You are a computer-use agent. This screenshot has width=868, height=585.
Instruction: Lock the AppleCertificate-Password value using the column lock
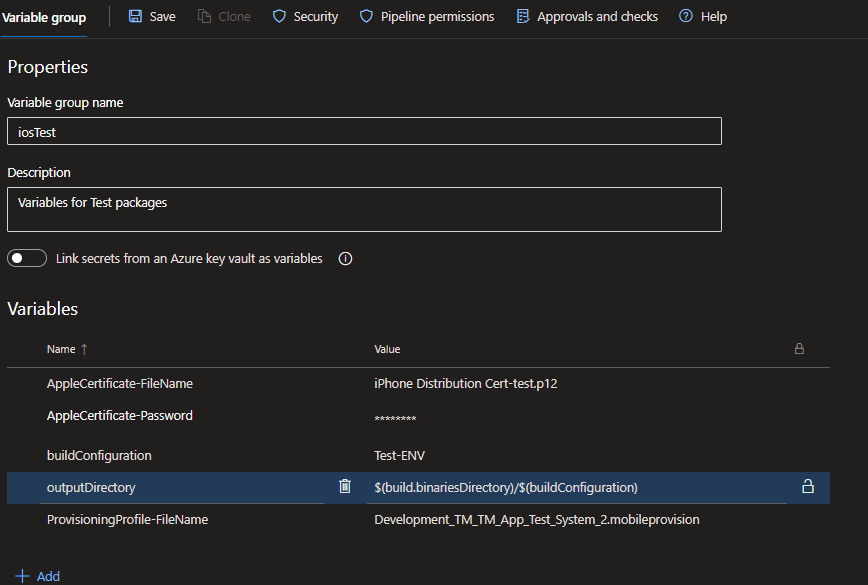point(799,415)
